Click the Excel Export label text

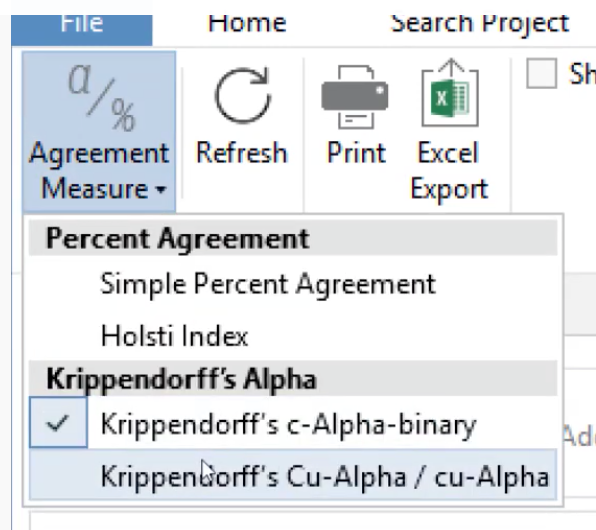[x=449, y=170]
